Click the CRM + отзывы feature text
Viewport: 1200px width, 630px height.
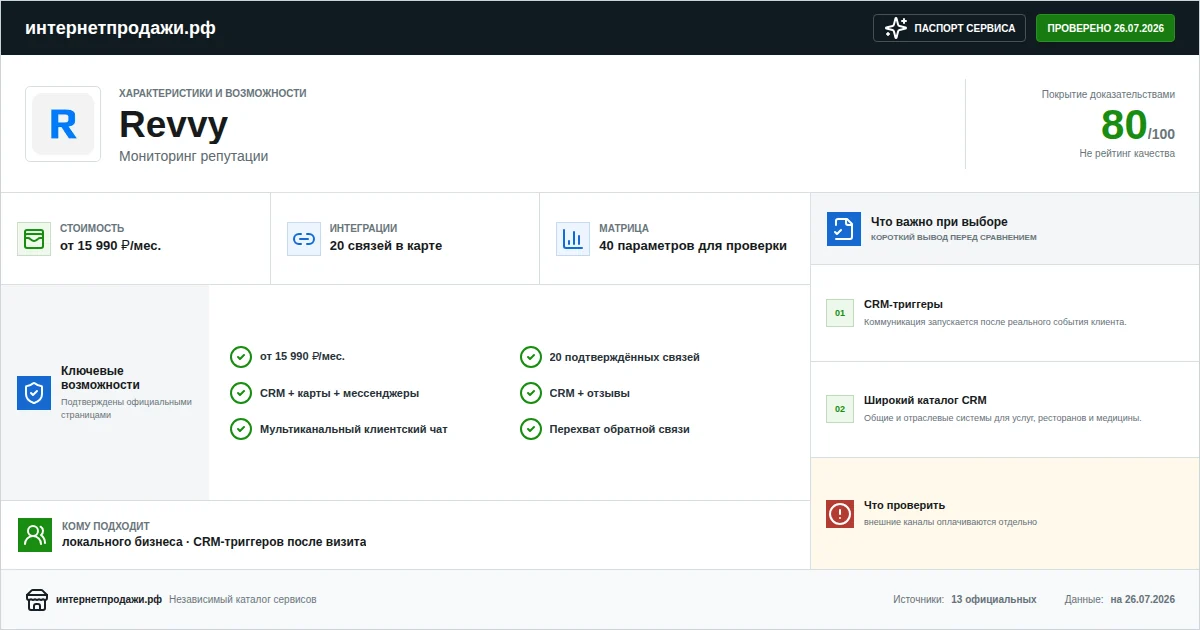[x=590, y=393]
